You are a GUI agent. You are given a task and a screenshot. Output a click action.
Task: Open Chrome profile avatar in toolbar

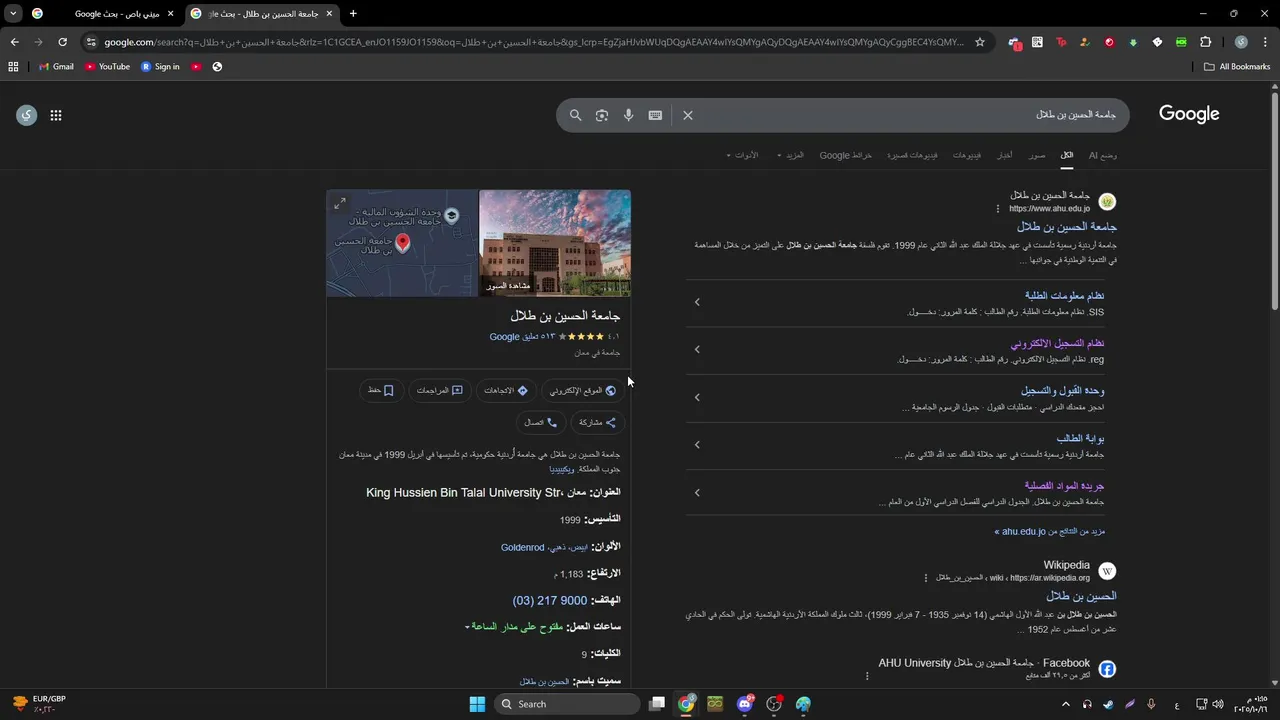click(x=1241, y=42)
